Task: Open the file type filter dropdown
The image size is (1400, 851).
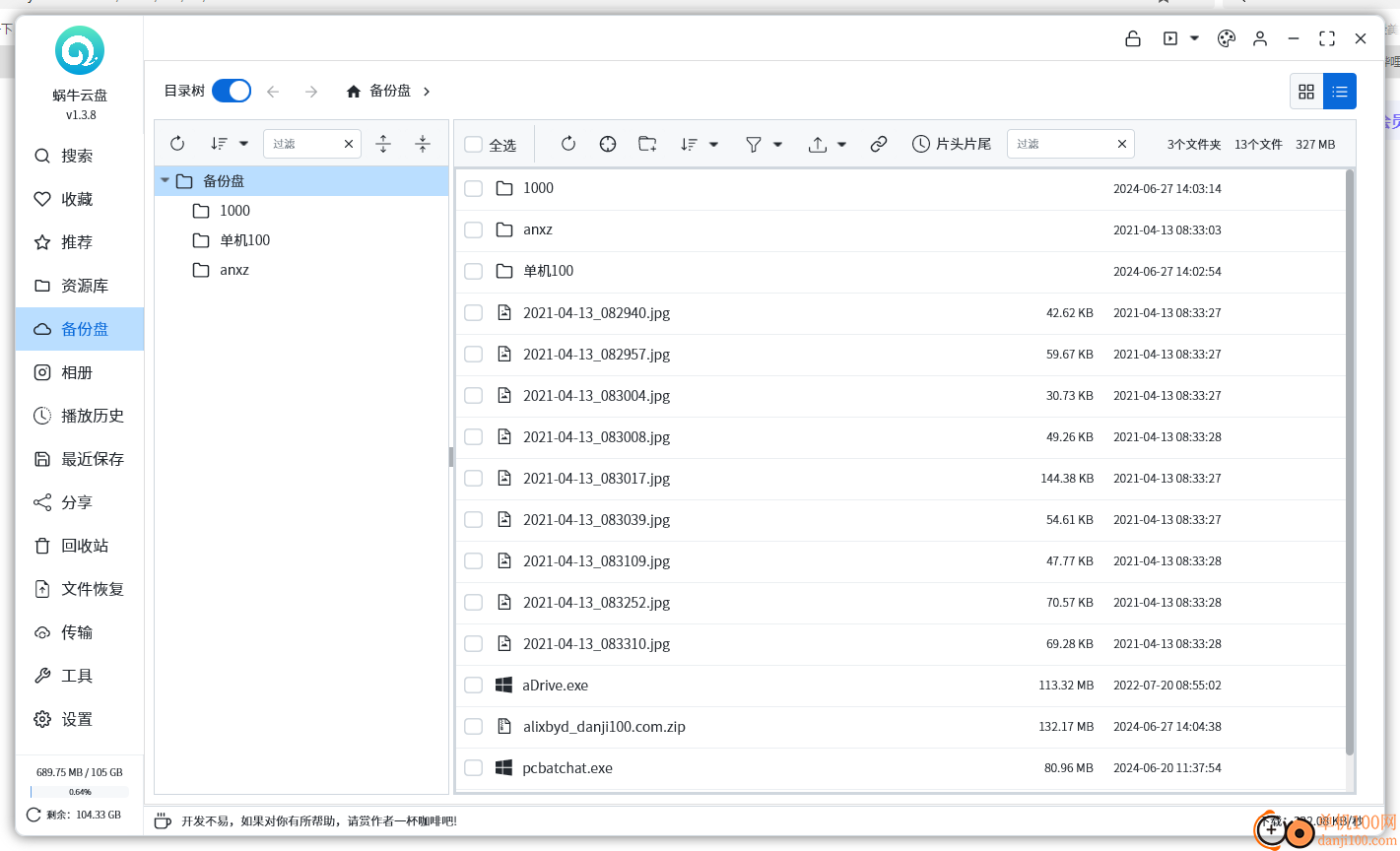Action: tap(764, 144)
